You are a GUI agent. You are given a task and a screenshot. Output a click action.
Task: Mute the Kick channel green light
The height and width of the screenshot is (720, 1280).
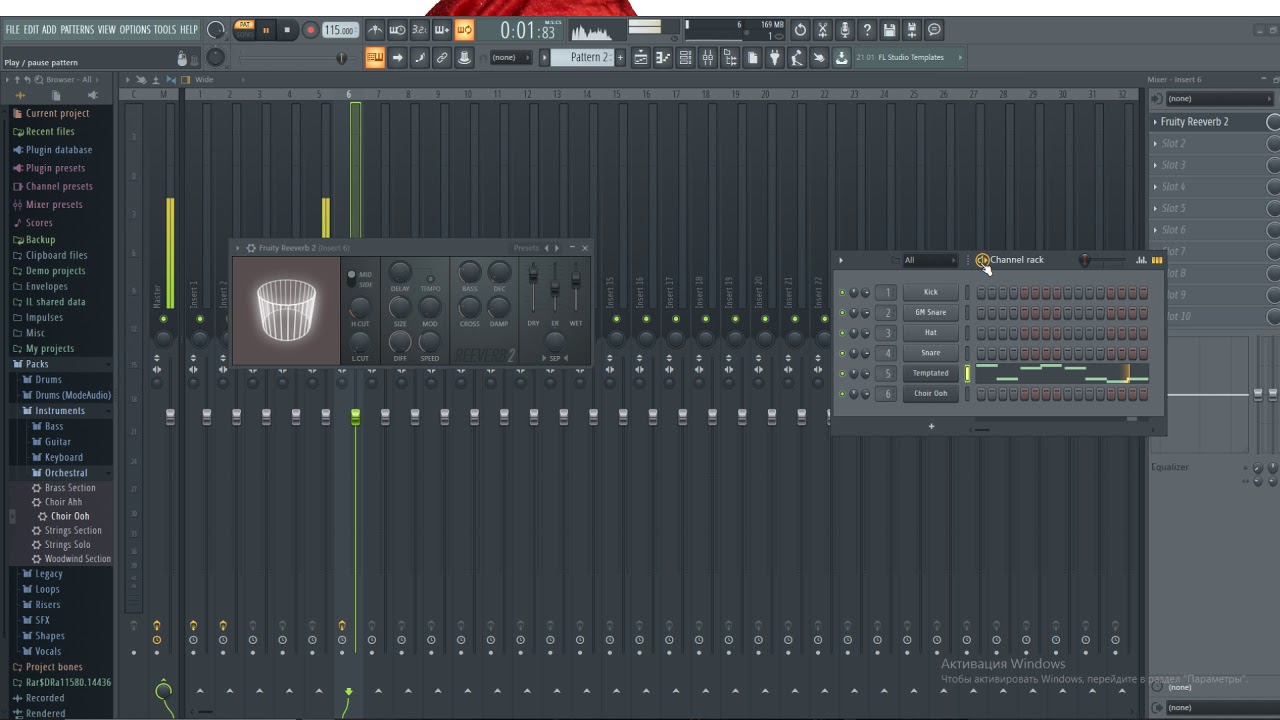842,292
